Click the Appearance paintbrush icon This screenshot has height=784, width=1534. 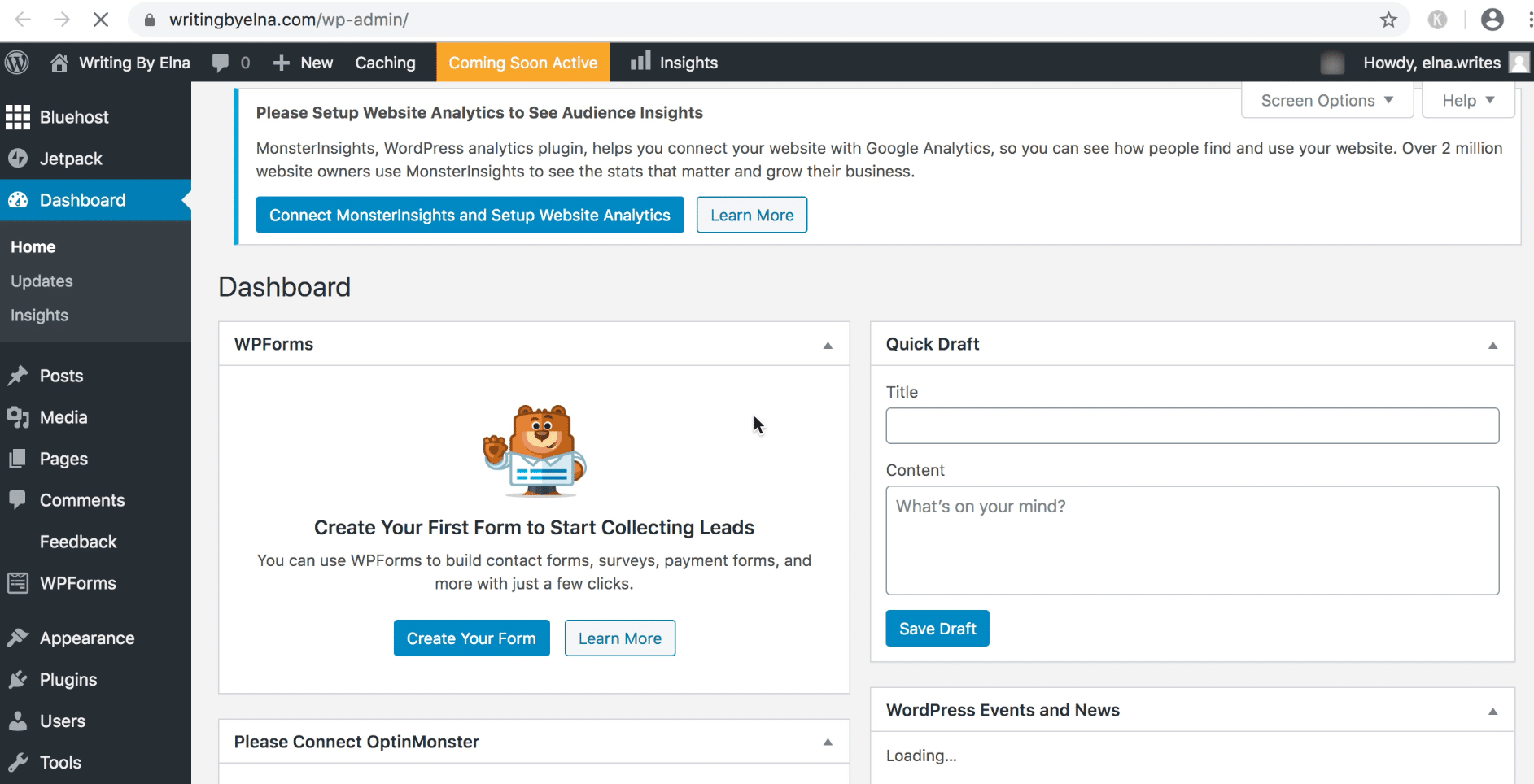click(x=18, y=638)
